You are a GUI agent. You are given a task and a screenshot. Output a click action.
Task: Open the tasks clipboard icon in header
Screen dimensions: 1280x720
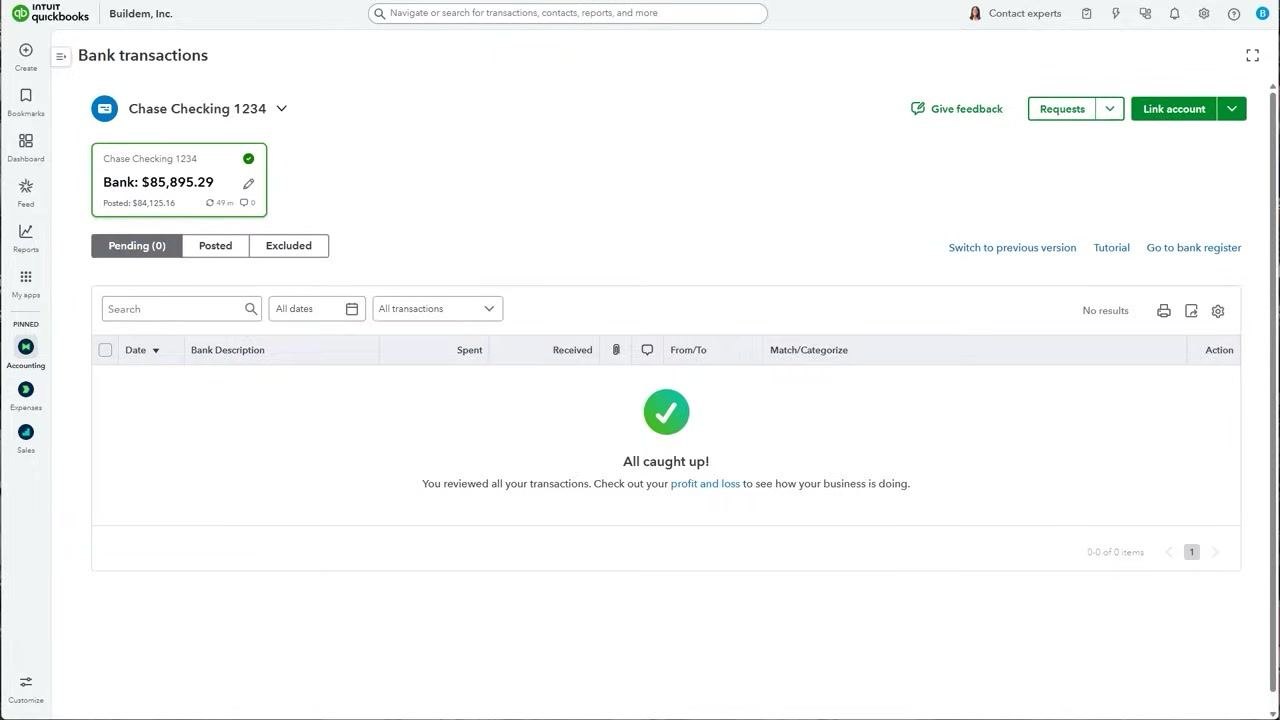click(1086, 14)
